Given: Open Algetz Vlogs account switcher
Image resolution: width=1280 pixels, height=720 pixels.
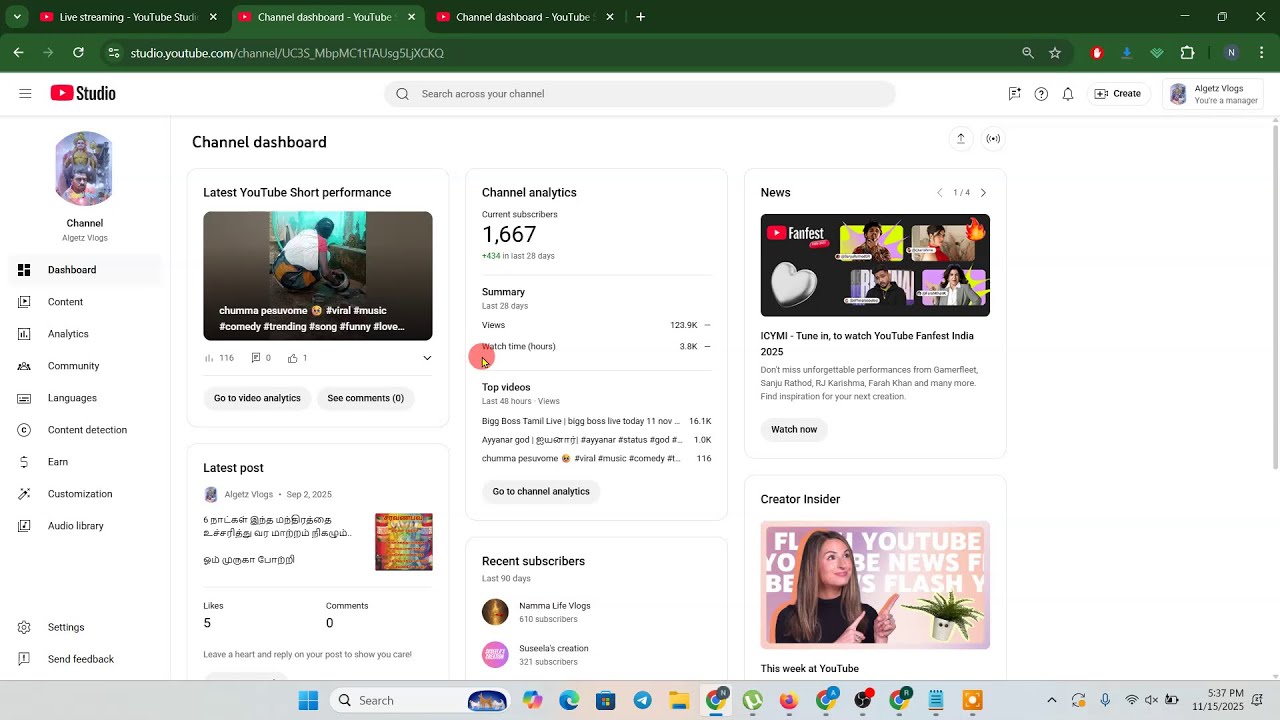Looking at the screenshot, I should tap(1212, 94).
